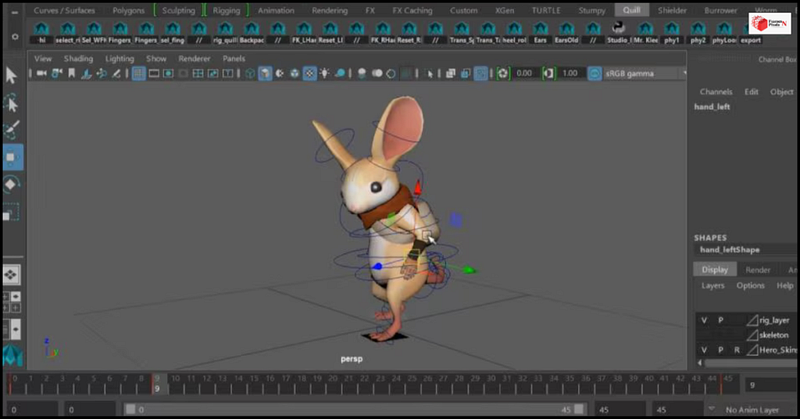Open the Layers menu in layer editor
Screen dimensions: 800x419
(x=713, y=286)
